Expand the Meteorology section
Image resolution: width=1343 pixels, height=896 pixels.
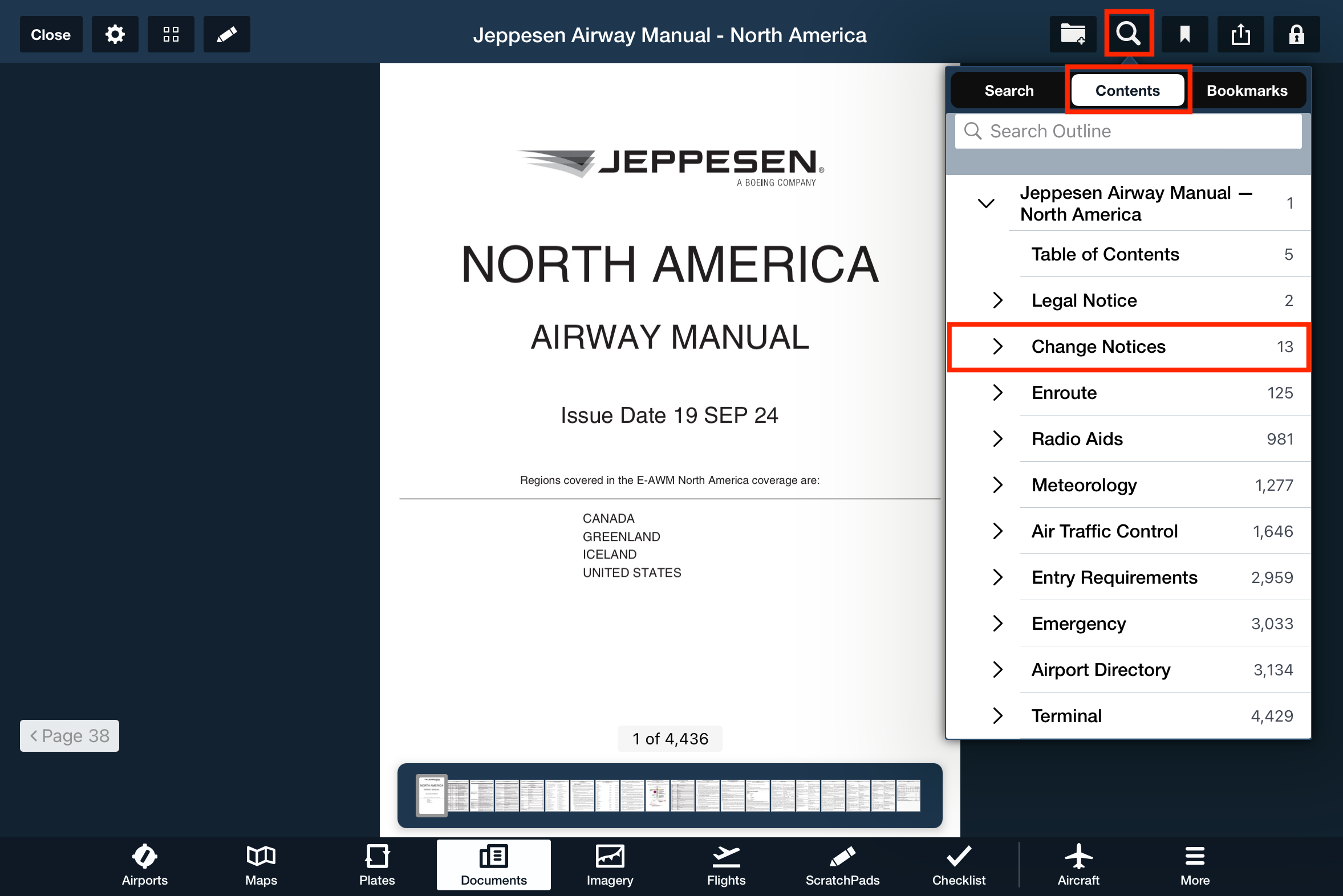tap(997, 485)
